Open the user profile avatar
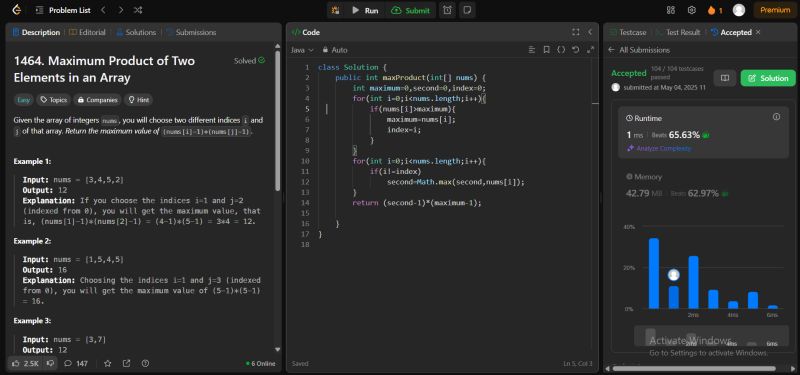800x375 pixels. pos(738,10)
